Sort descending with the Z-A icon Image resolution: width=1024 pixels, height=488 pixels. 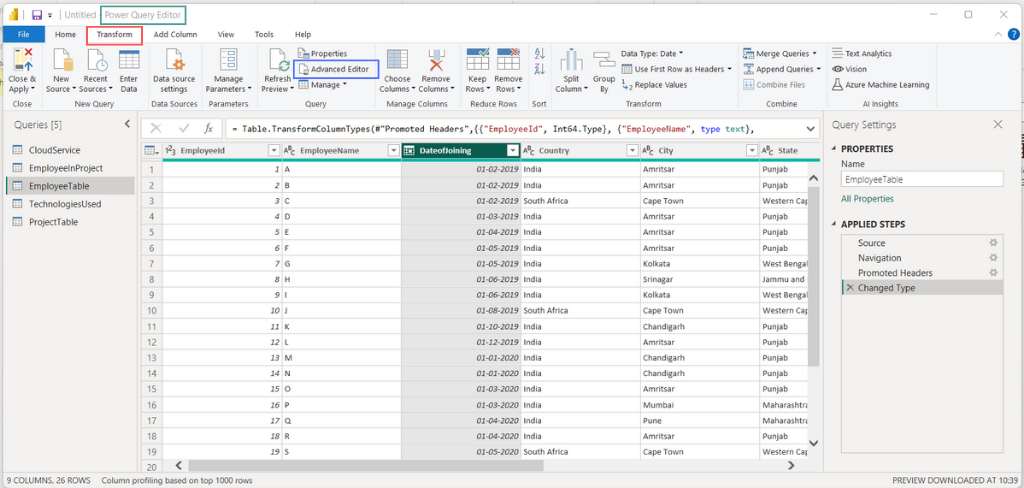(539, 69)
